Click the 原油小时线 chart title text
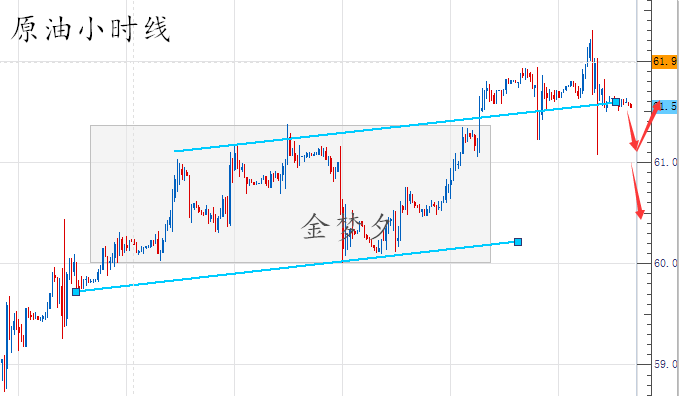Screen dimensions: 679x396 click(x=91, y=29)
